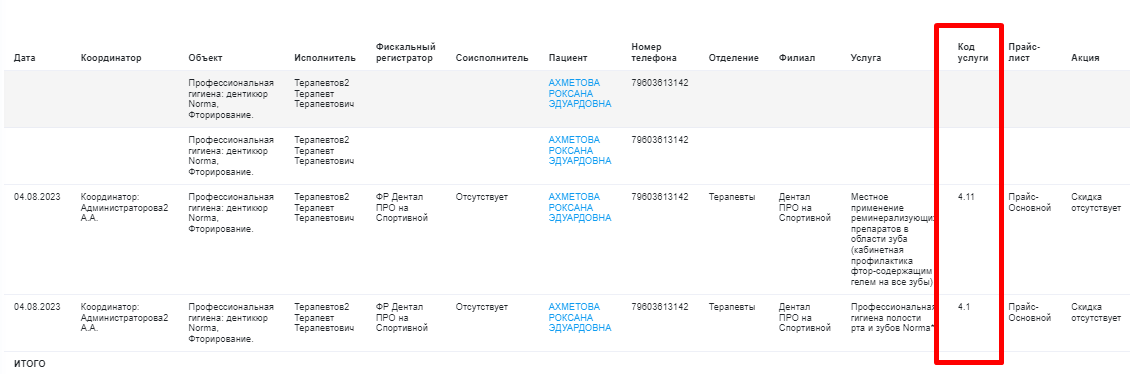Open patient link АХМЕТОВА in second row
The image size is (1130, 374).
pyautogui.click(x=580, y=151)
